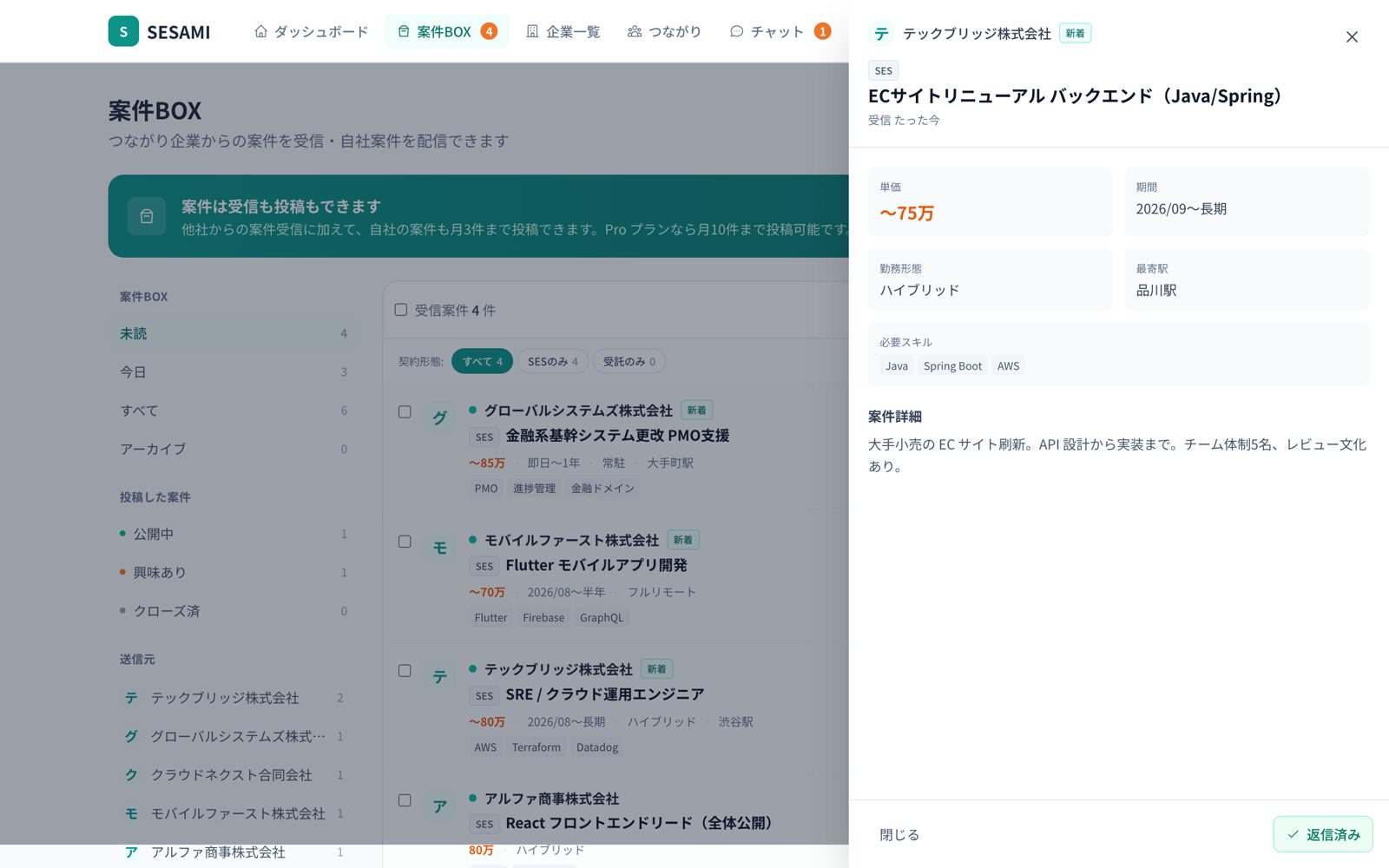Open SRE / クラウド運用エンジニア listing
Image resolution: width=1389 pixels, height=868 pixels.
pos(605,694)
